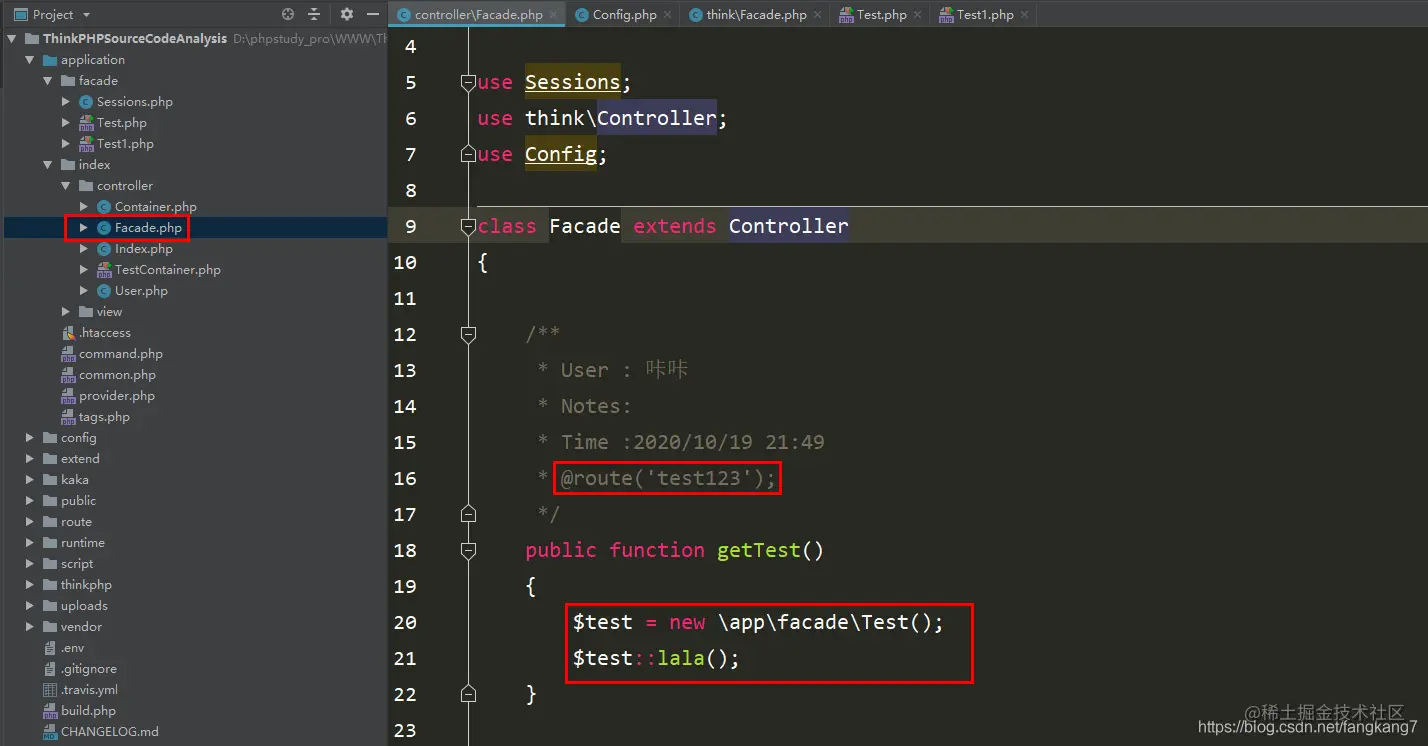The height and width of the screenshot is (746, 1428).
Task: Close the Test.php editor tab
Action: pyautogui.click(x=918, y=15)
